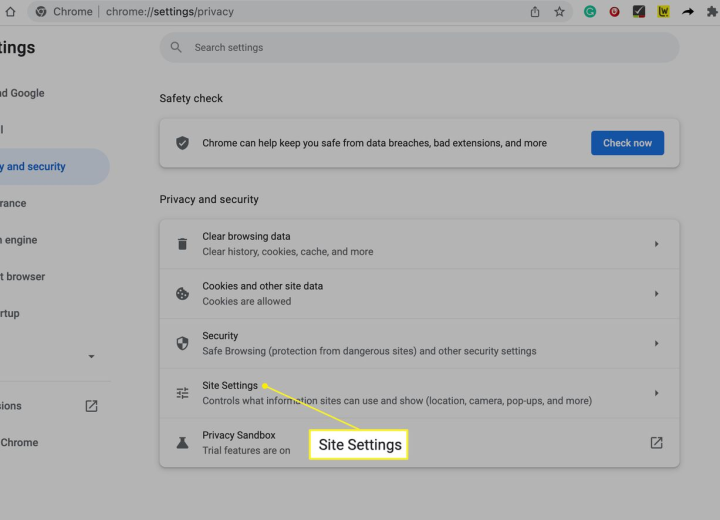The height and width of the screenshot is (520, 720).
Task: Select You and Google in sidebar
Action: tap(22, 93)
